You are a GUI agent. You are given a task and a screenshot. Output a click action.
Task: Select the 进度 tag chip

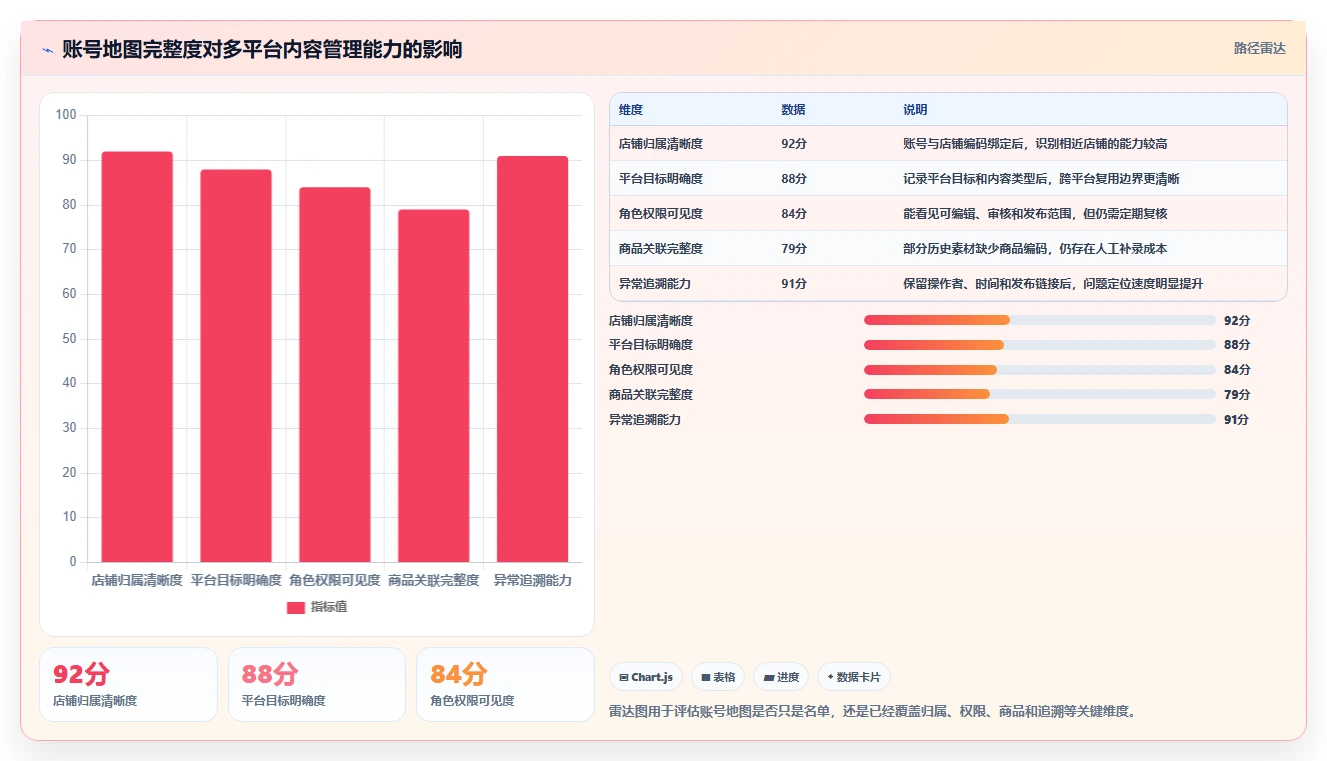pos(781,677)
